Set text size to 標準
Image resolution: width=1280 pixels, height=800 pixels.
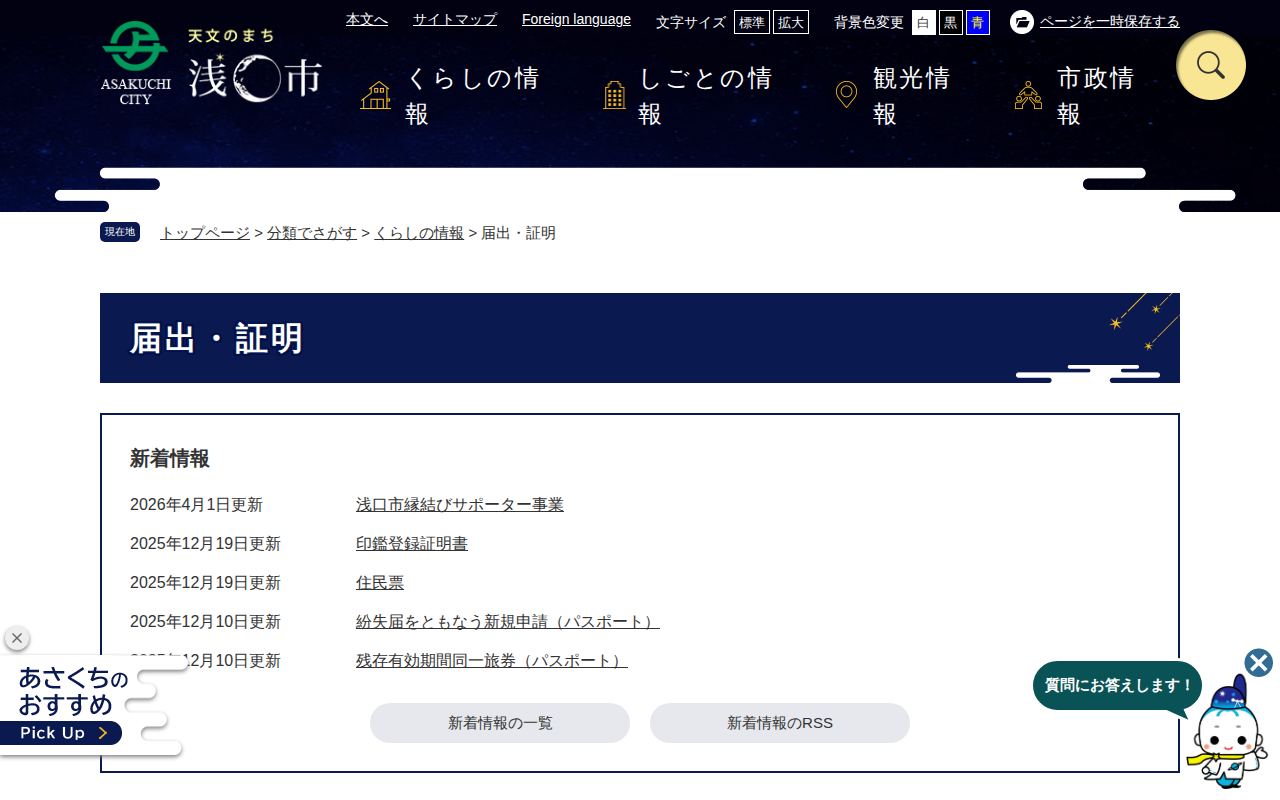click(x=752, y=22)
